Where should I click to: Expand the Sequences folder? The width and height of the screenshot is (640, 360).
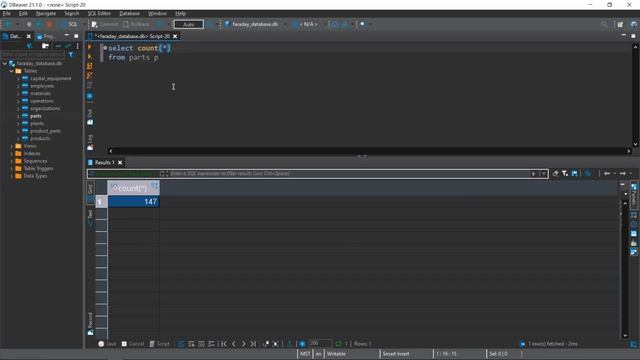11,161
